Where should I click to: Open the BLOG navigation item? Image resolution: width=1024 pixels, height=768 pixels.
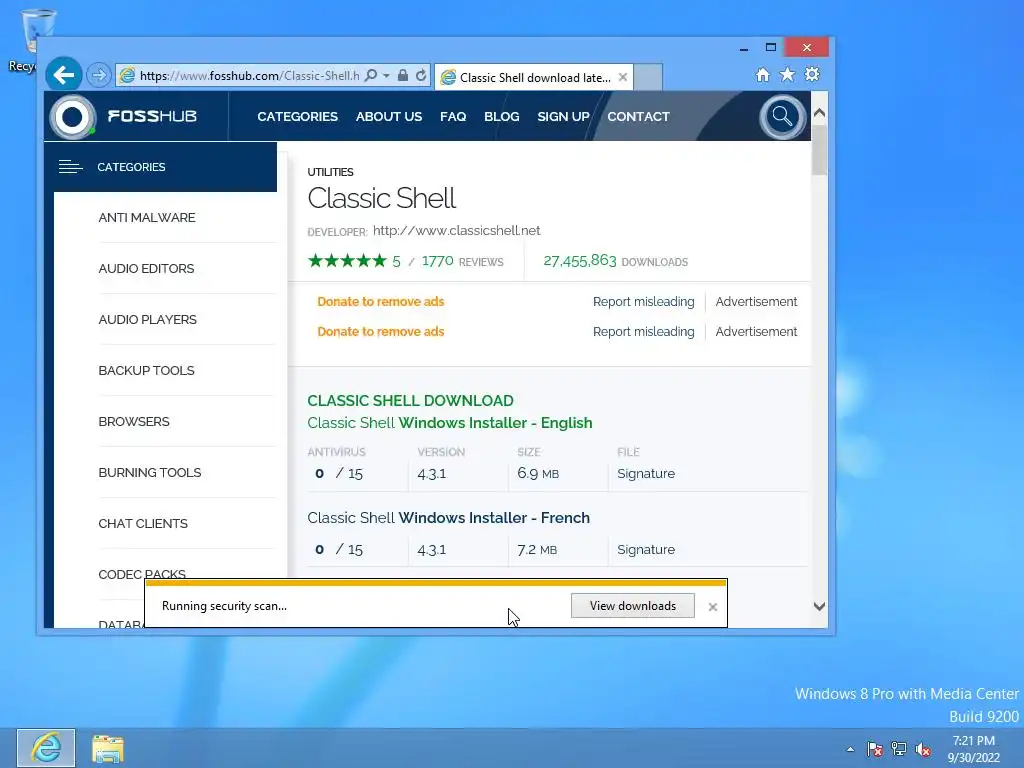pyautogui.click(x=502, y=116)
